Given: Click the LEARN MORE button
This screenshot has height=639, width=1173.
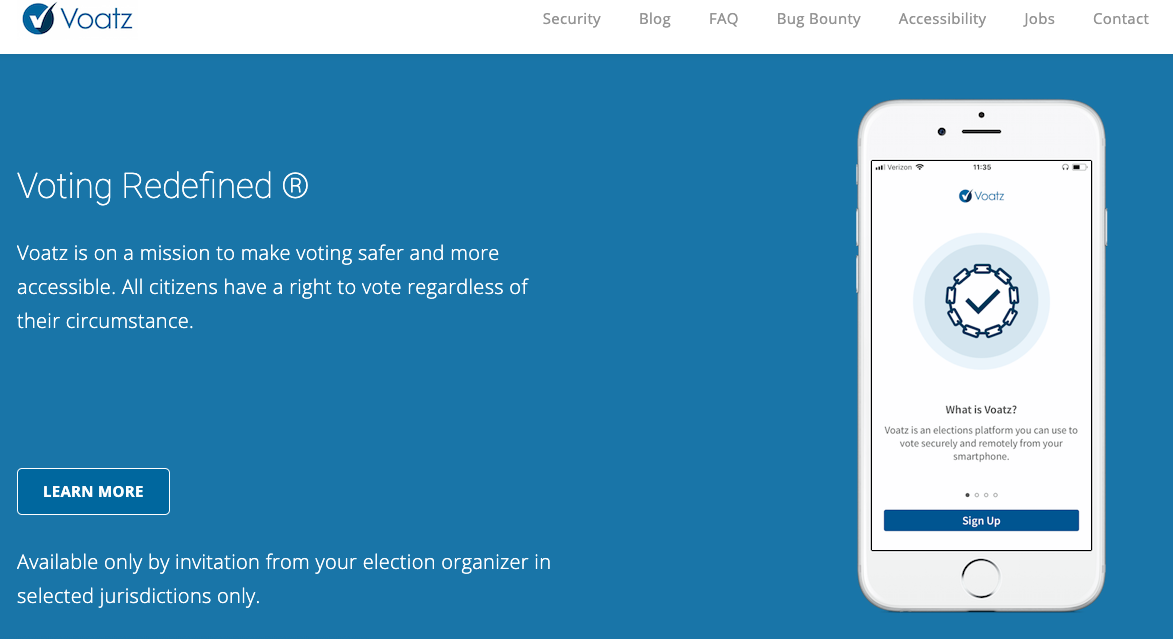Looking at the screenshot, I should [x=94, y=492].
